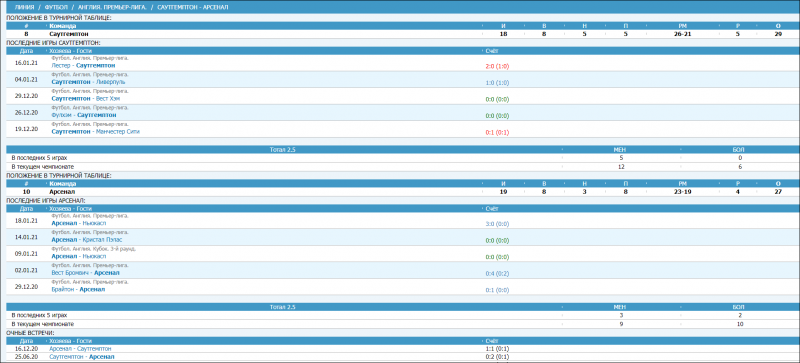Click the 0:0 score for Саутгемптон - Вест Хэм
Screen dimensions: 800x363
click(497, 99)
